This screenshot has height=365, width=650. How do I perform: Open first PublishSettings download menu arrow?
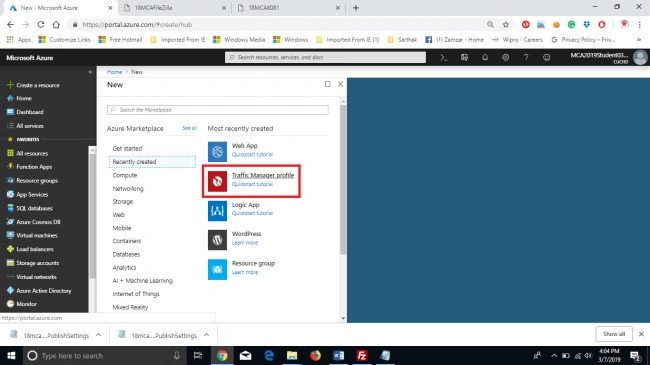coord(98,335)
